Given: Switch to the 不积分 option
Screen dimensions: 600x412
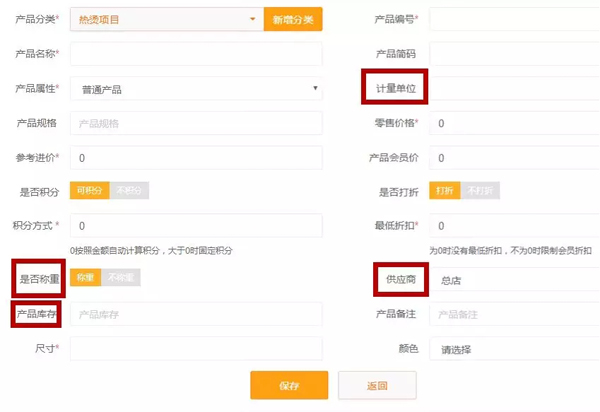Looking at the screenshot, I should pyautogui.click(x=128, y=191).
